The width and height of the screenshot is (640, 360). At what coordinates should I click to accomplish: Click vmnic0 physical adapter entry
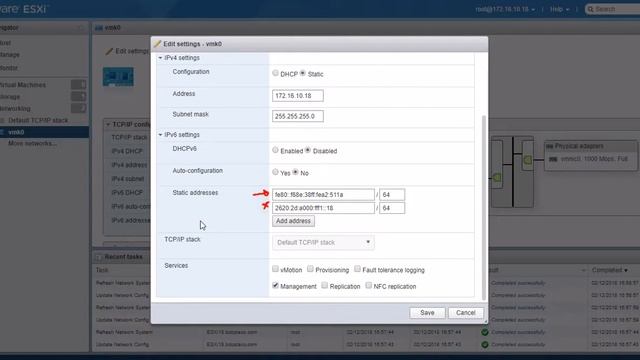[591, 159]
